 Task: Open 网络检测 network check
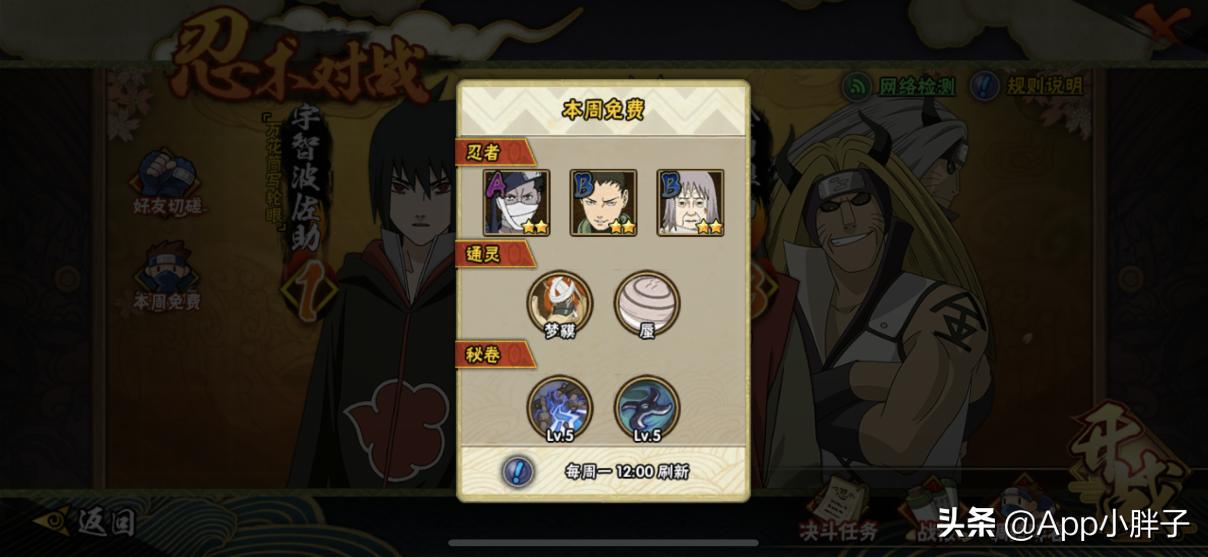point(899,86)
